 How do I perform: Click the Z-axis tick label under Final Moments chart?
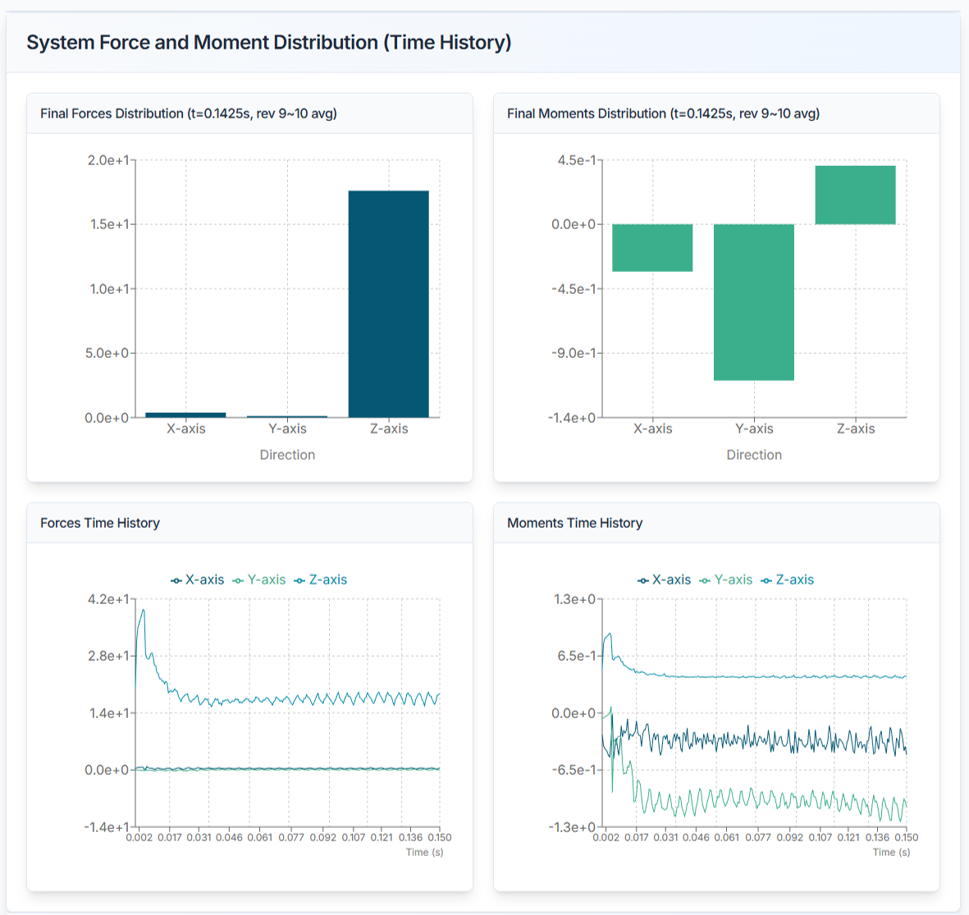855,429
